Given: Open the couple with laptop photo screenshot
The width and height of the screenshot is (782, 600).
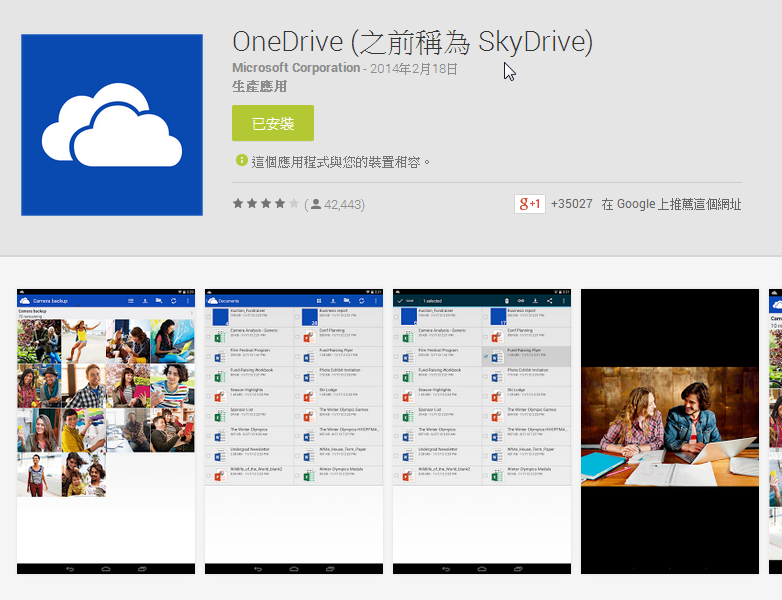Looking at the screenshot, I should pyautogui.click(x=670, y=431).
